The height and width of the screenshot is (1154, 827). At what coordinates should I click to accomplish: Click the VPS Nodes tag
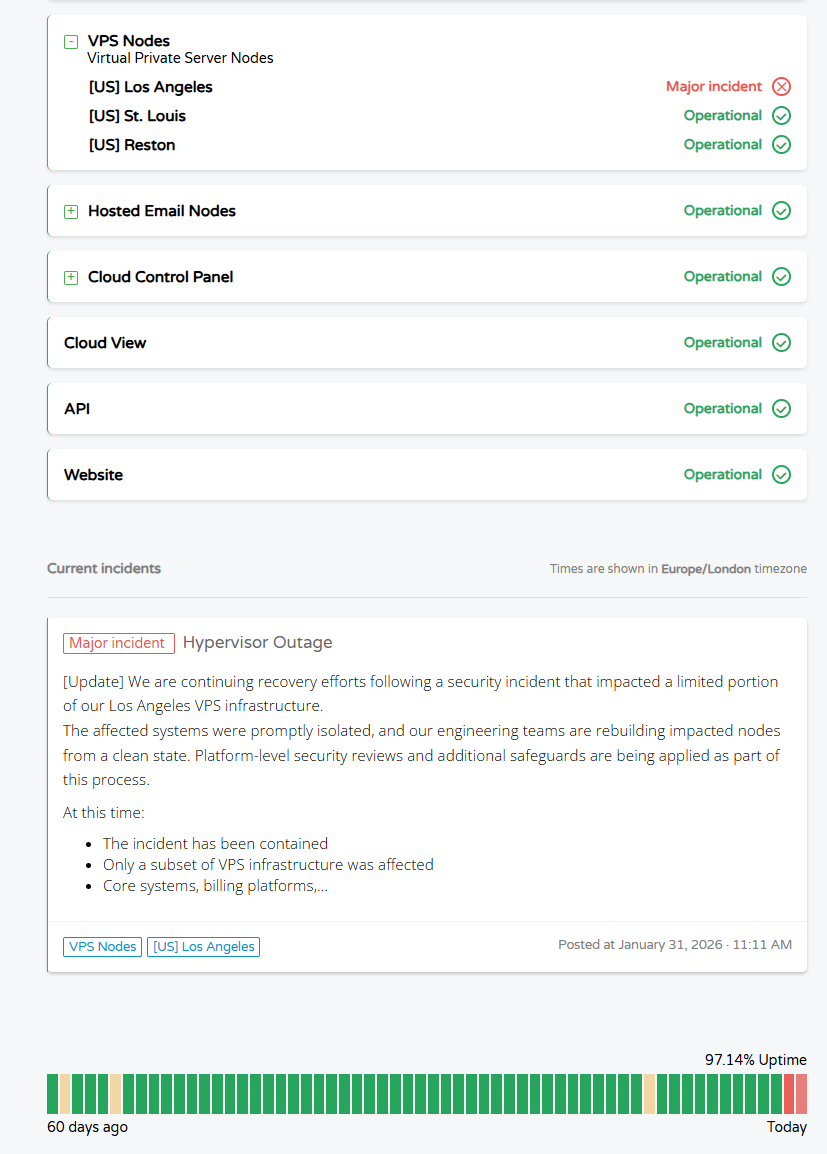[102, 946]
